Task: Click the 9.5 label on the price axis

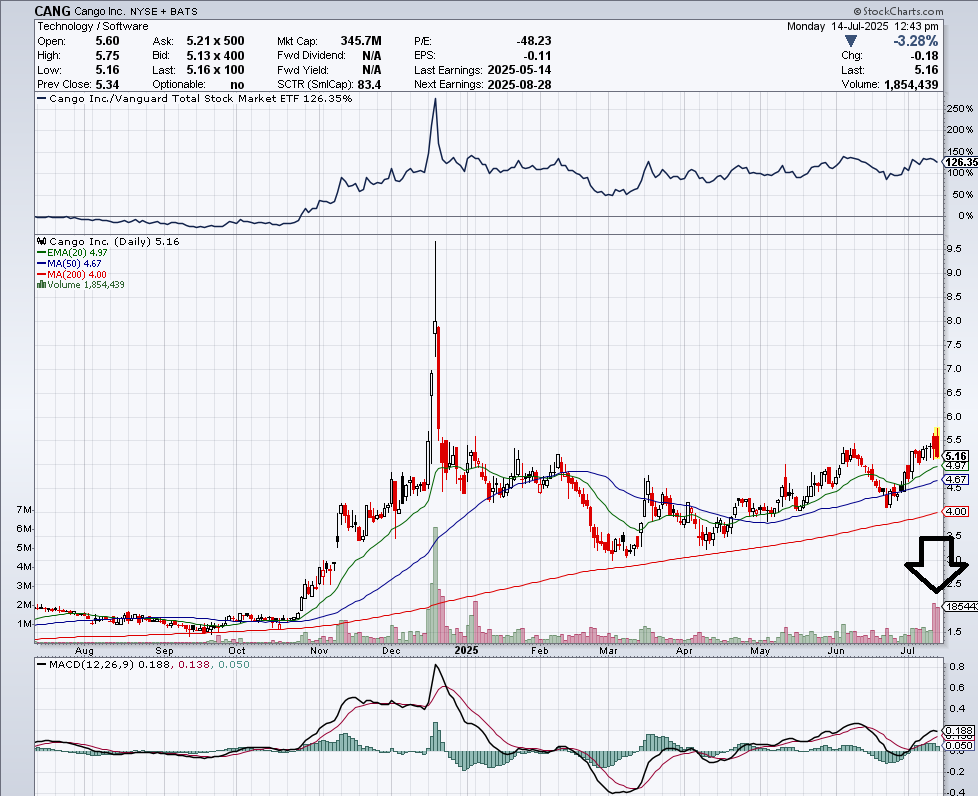Action: [x=954, y=248]
